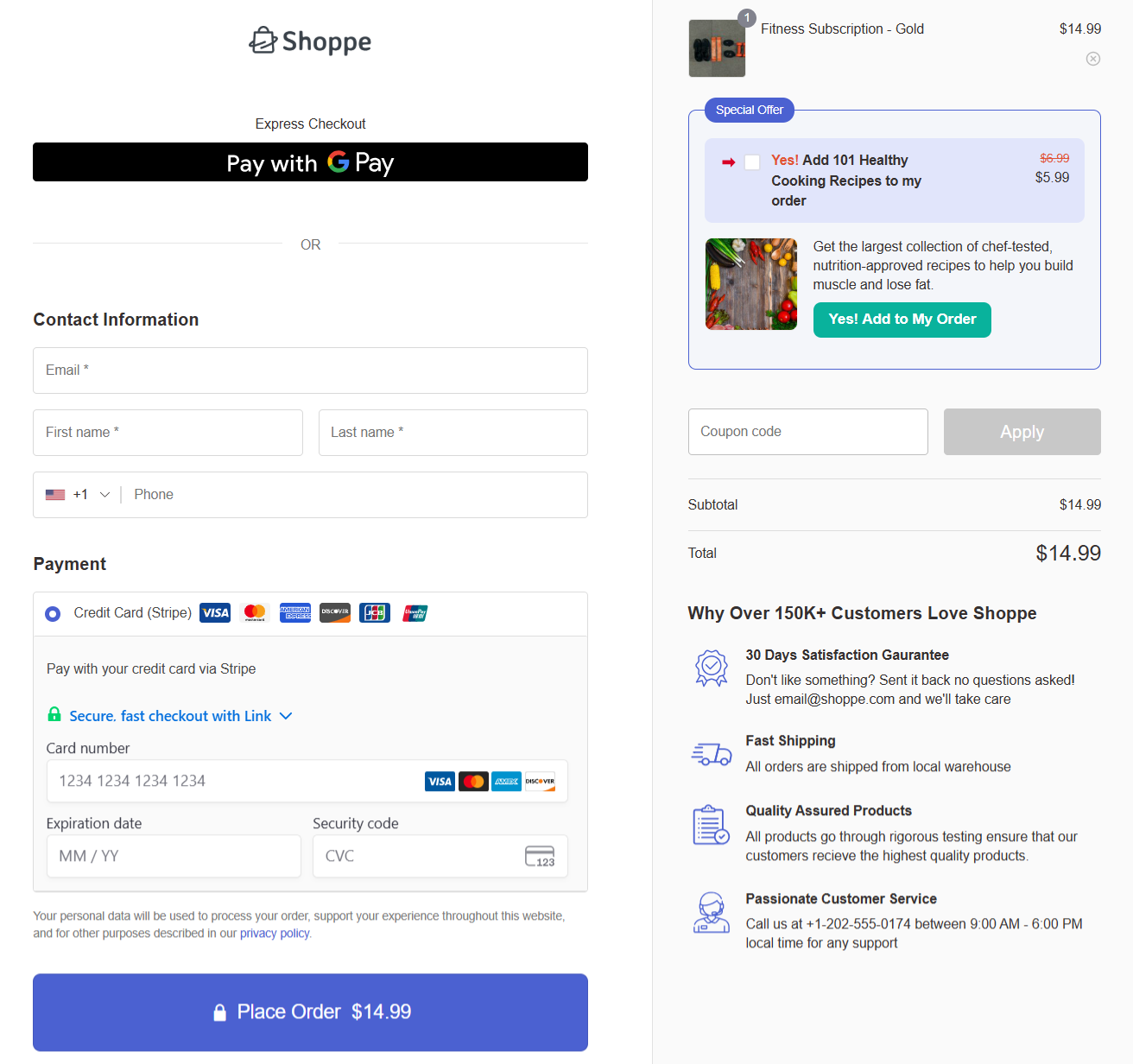
Task: Open the privacy policy link
Action: pyautogui.click(x=274, y=933)
